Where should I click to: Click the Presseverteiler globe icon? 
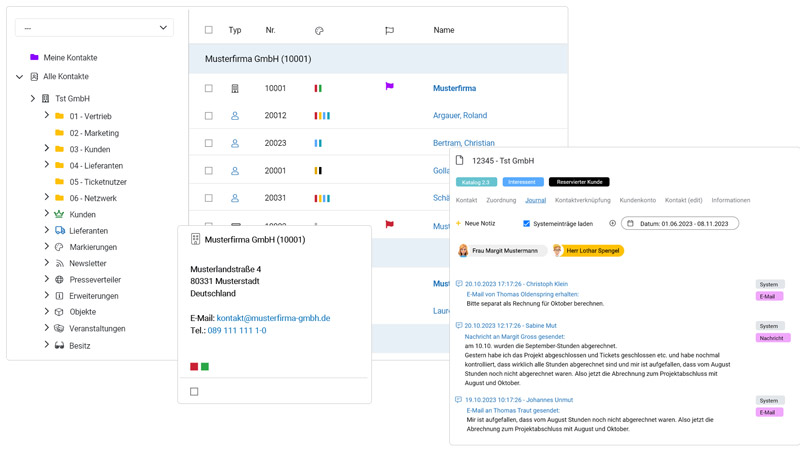click(59, 280)
